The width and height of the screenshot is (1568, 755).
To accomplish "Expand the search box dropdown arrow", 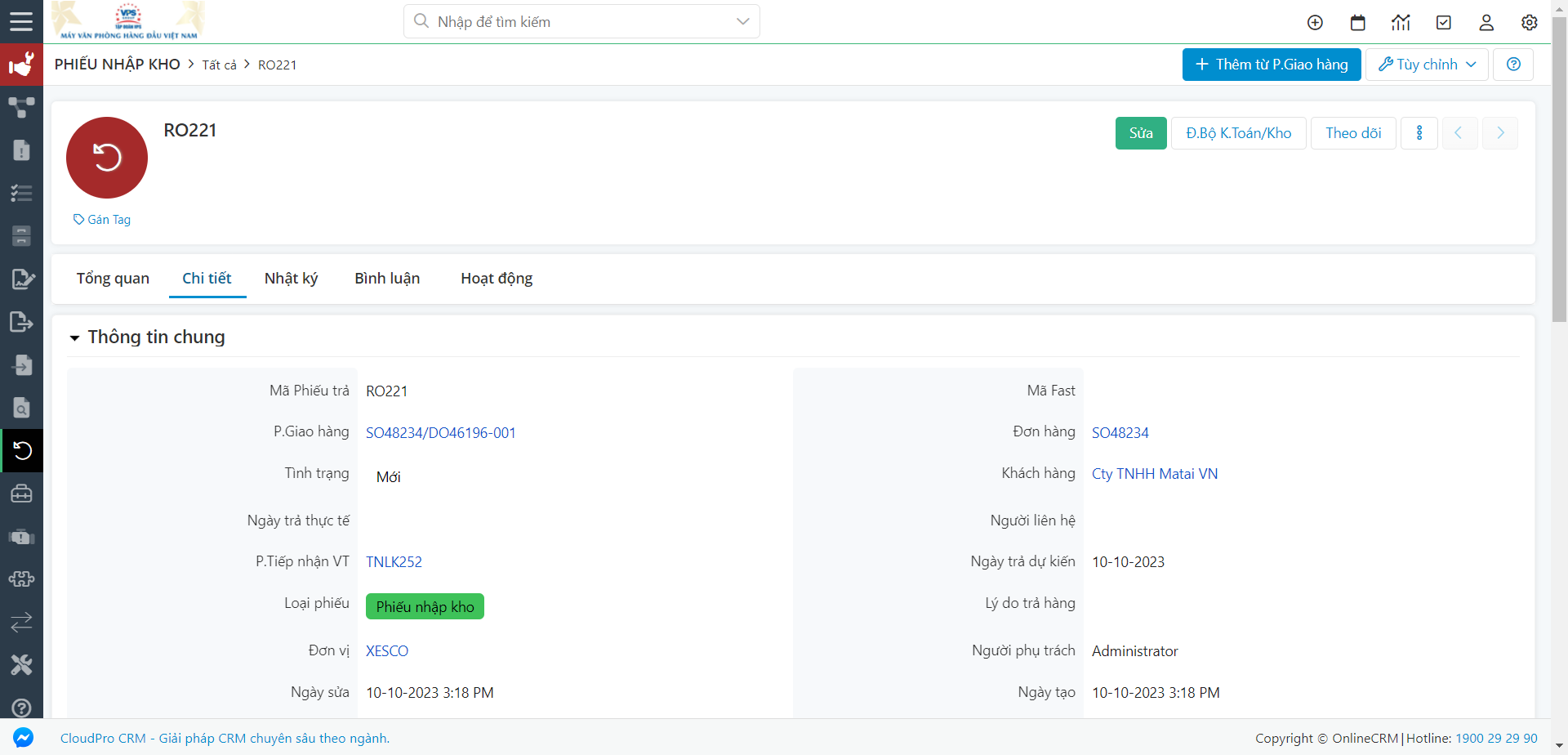I will point(742,21).
